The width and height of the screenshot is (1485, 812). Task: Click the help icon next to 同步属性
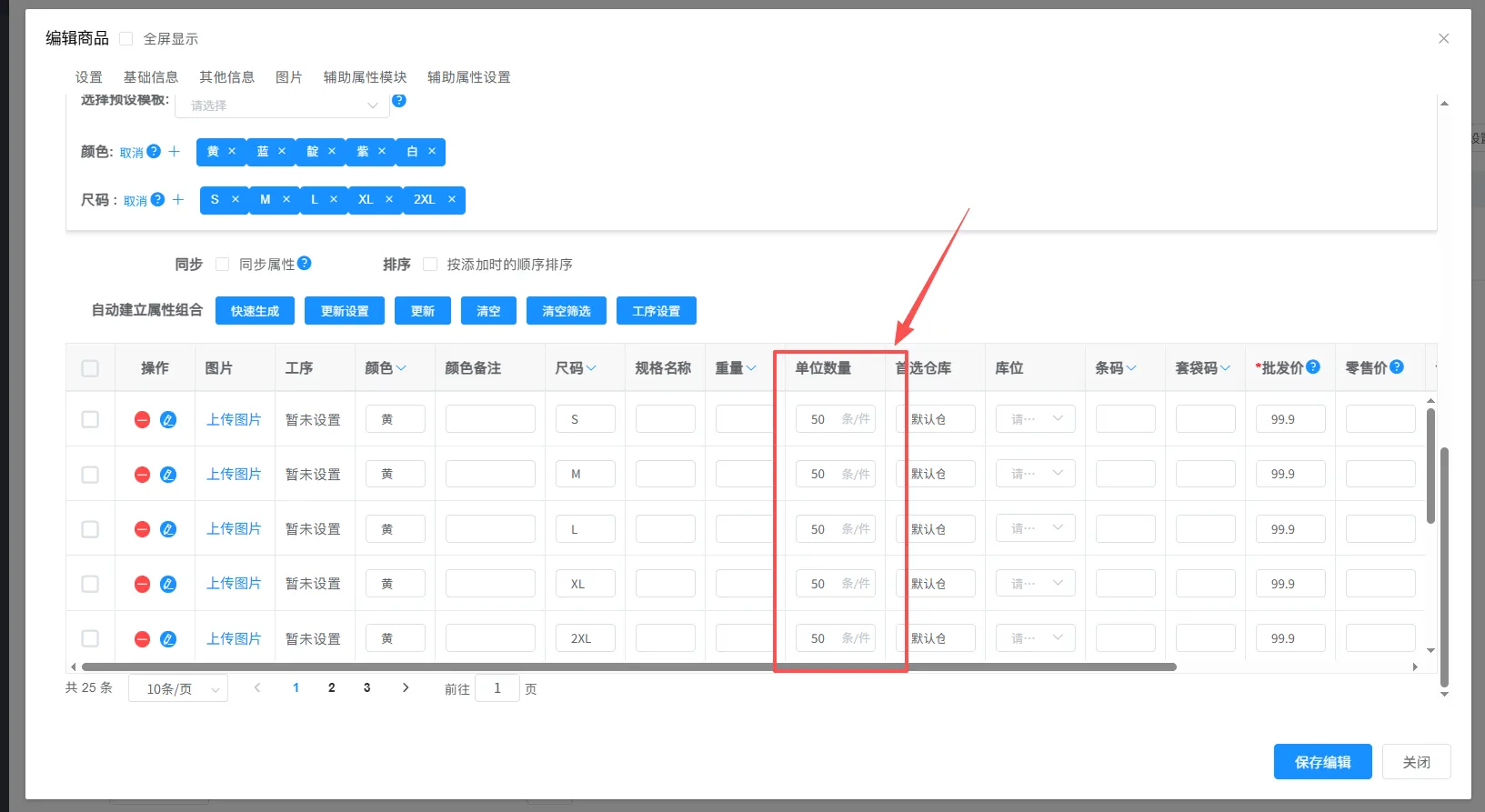305,264
